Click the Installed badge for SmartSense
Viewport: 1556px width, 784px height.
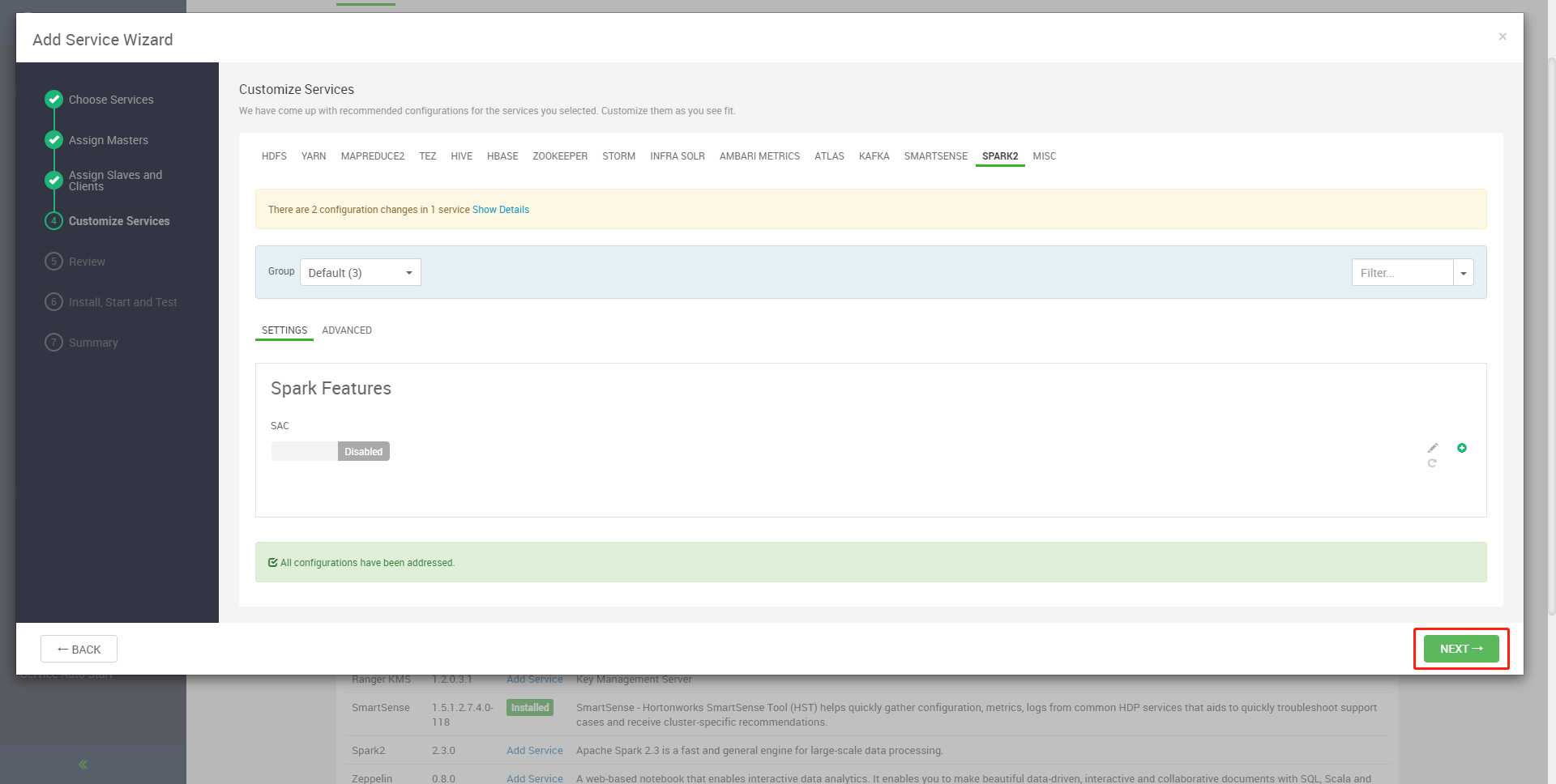(x=530, y=707)
